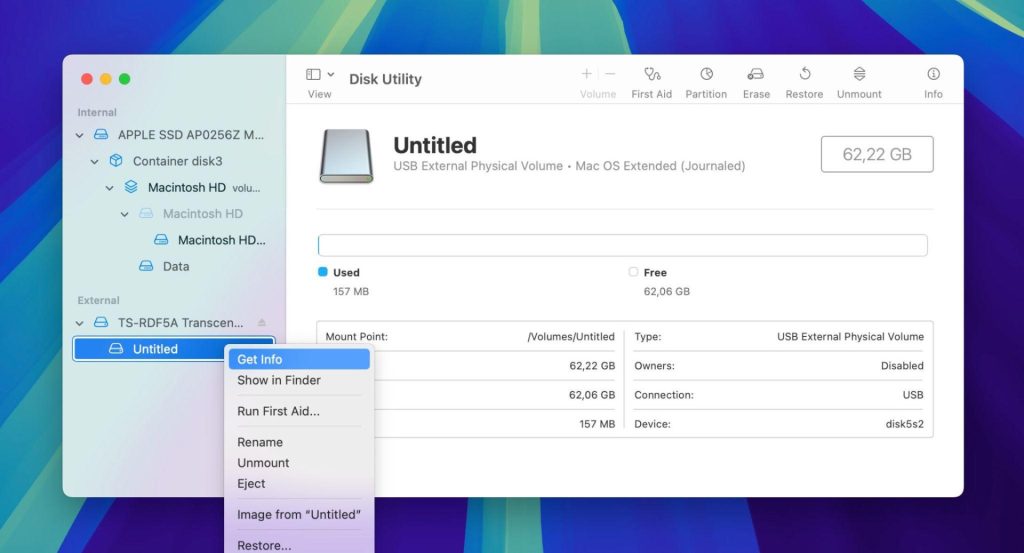
Task: Click the Macintosh HD... snapshot disk icon
Action: click(x=161, y=240)
